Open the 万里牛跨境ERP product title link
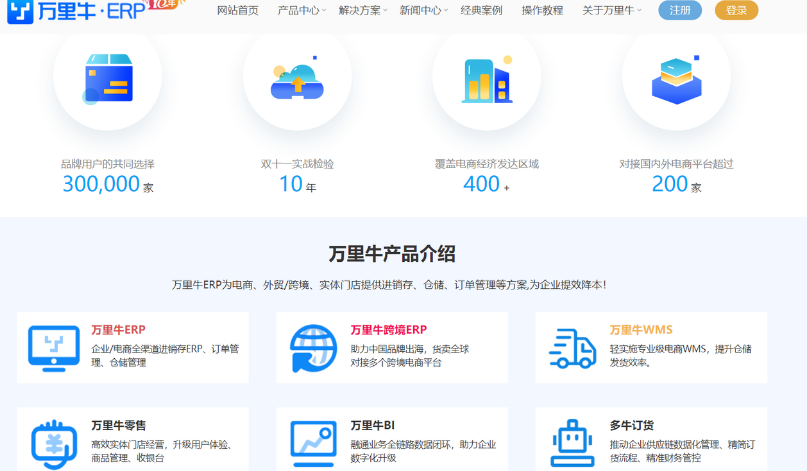 coord(389,329)
